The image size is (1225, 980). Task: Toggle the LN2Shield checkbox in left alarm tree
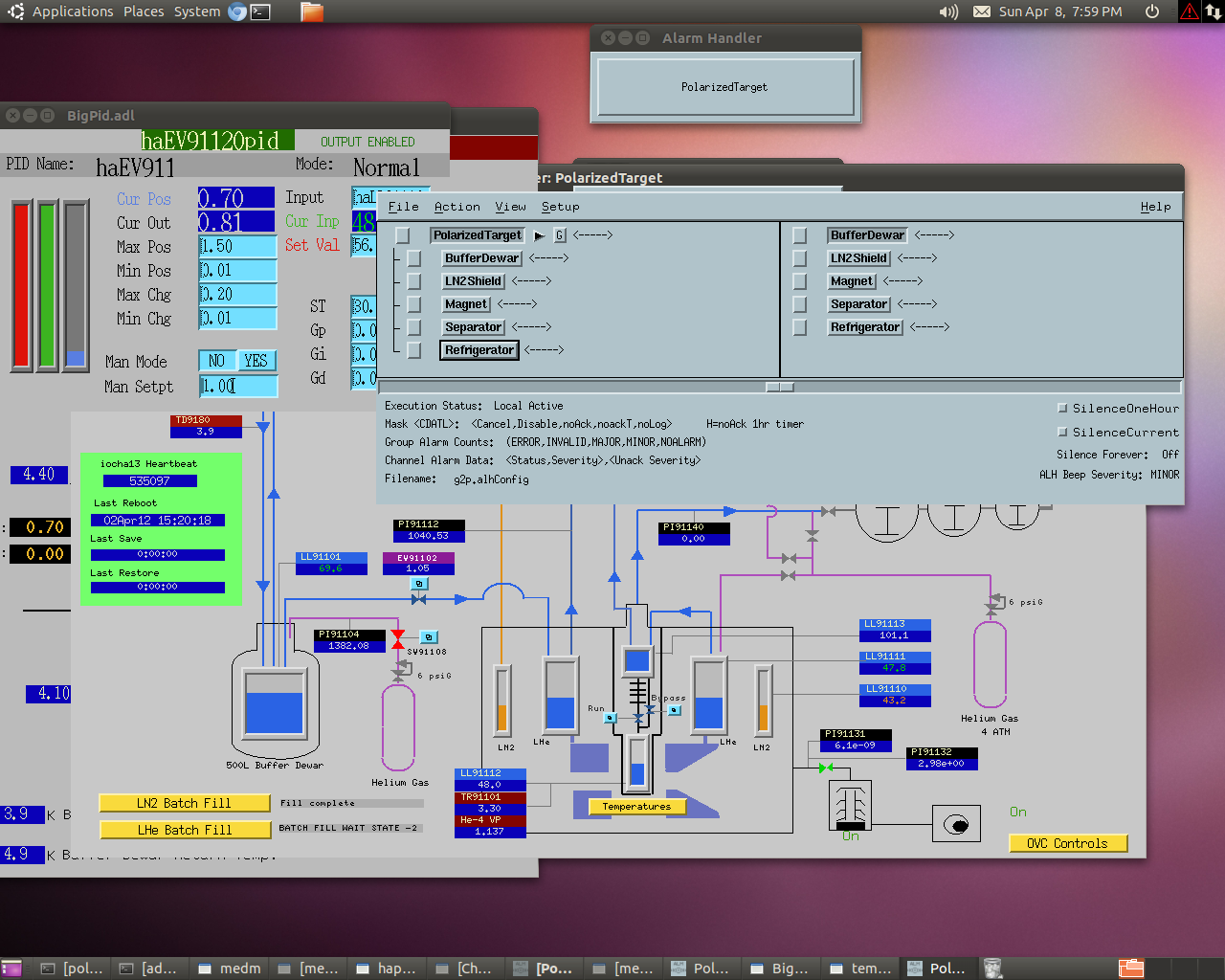(x=414, y=281)
